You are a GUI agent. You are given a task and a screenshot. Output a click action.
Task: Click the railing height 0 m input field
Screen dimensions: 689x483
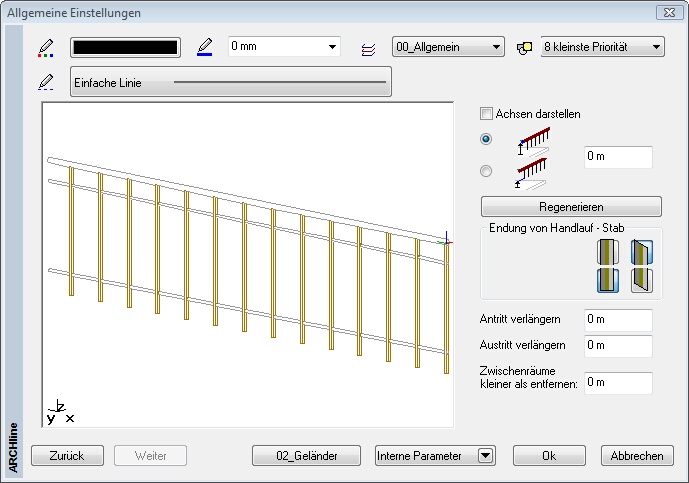[x=618, y=157]
